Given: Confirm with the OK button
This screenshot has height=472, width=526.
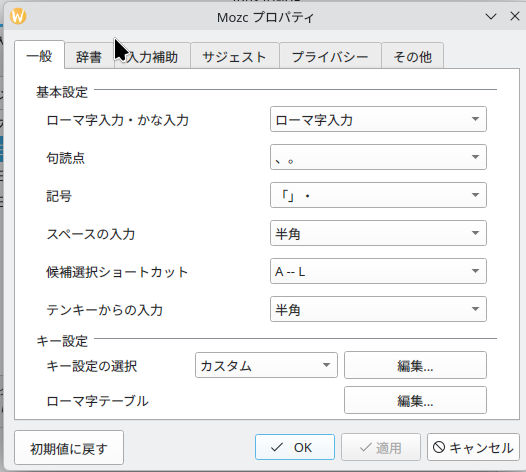Looking at the screenshot, I should [295, 447].
